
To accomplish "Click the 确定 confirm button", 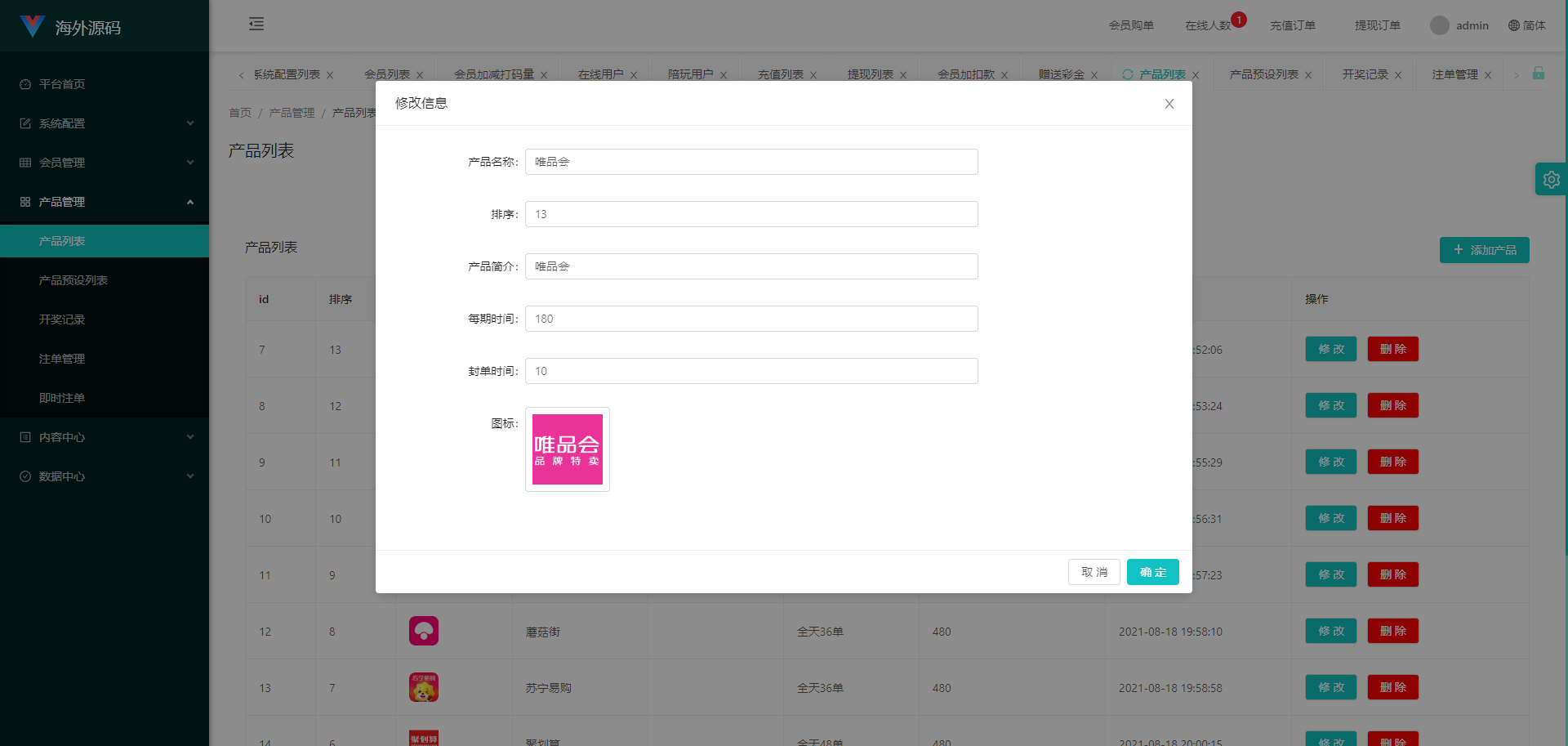I will (x=1152, y=572).
